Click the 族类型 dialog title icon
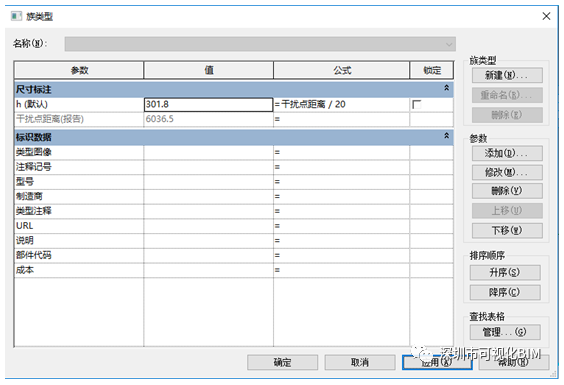 point(16,16)
